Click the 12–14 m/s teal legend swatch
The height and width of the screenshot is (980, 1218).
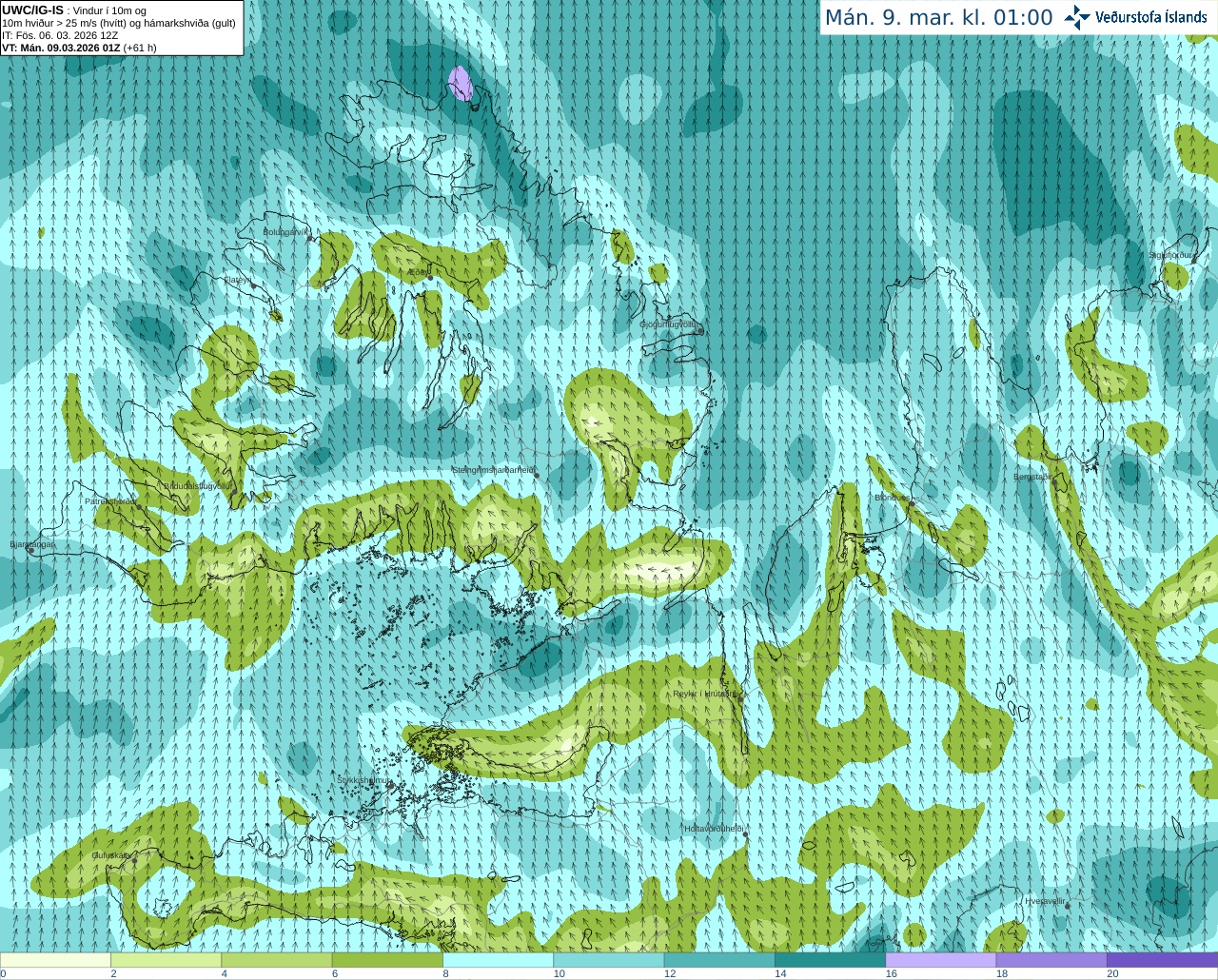[x=719, y=960]
